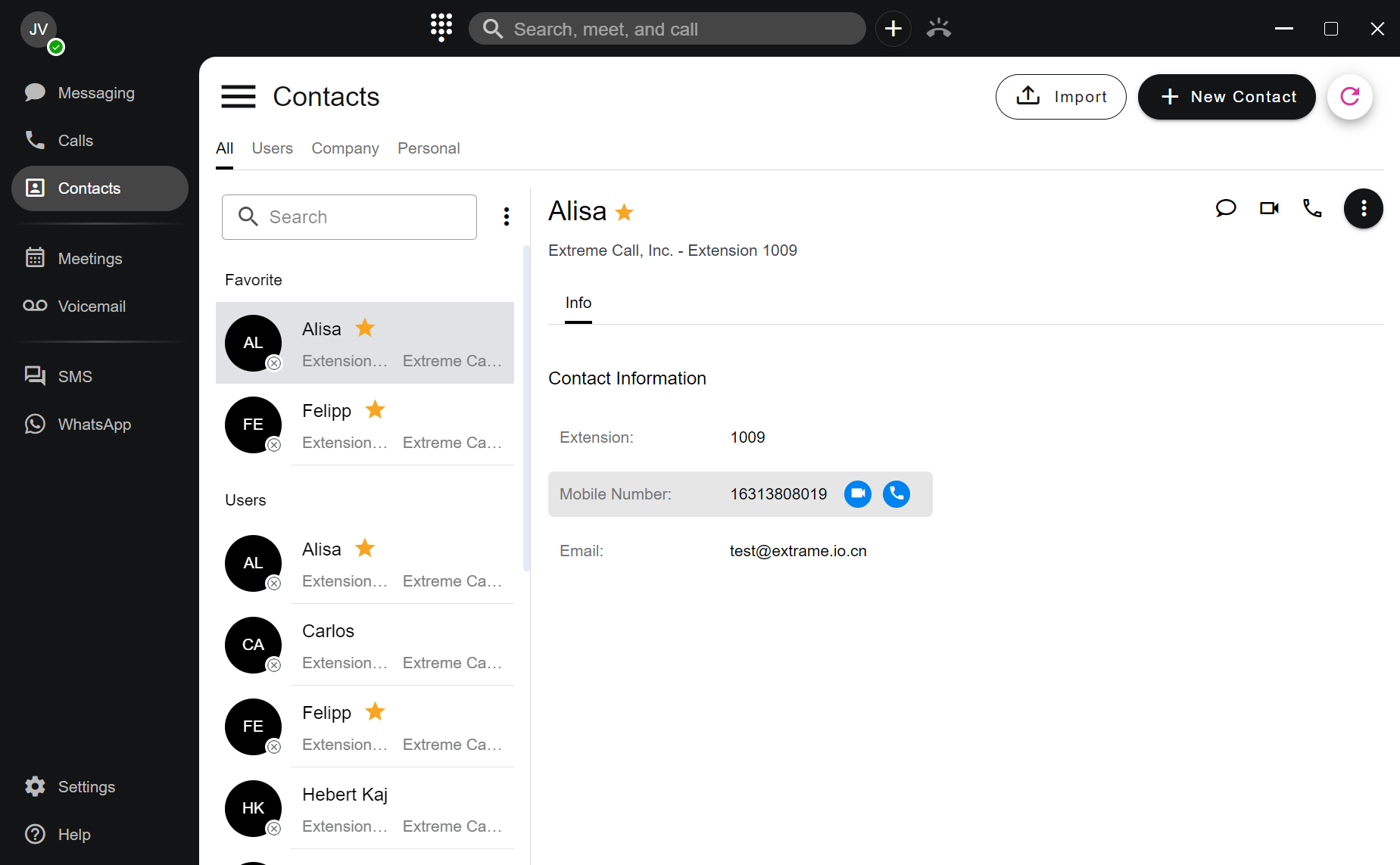Call Alisa using header phone icon
The height and width of the screenshot is (865, 1400).
point(1312,208)
